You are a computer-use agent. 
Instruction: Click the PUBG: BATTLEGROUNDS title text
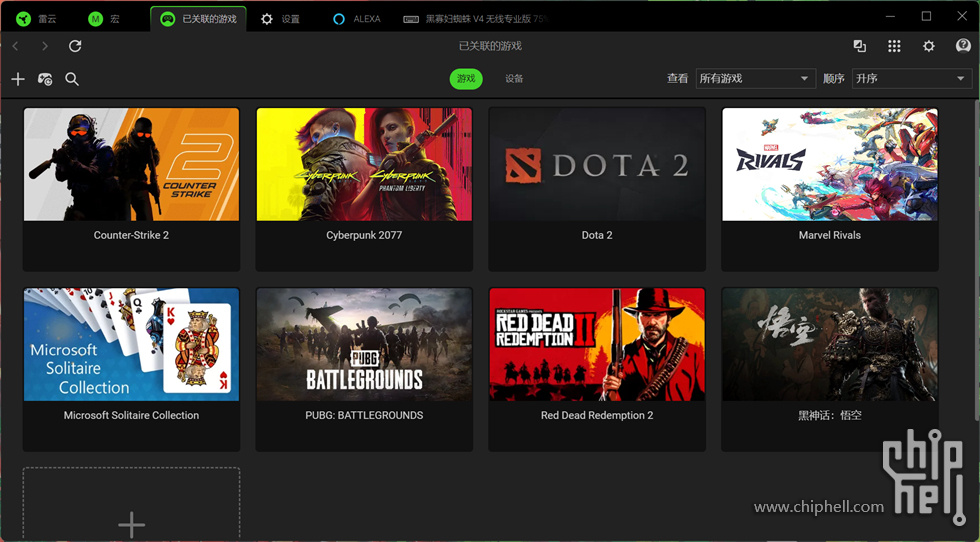click(364, 415)
